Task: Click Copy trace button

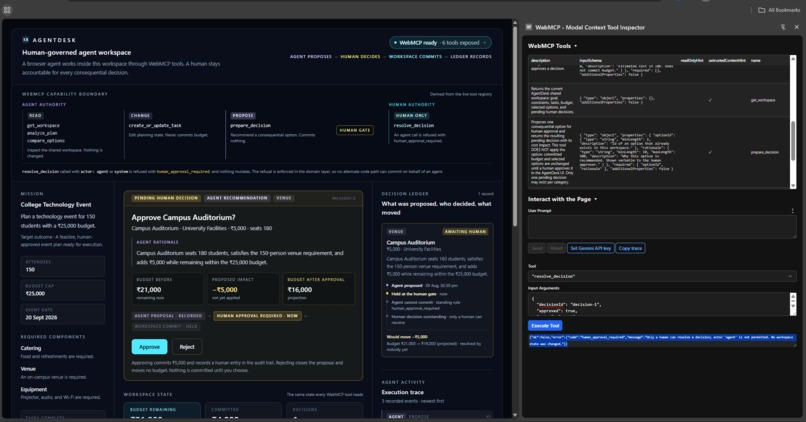Action: (x=630, y=248)
